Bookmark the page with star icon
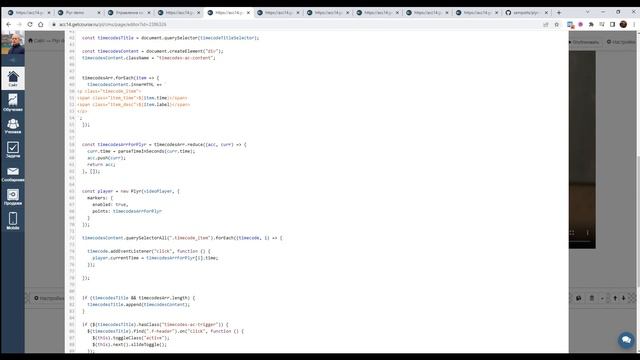Viewport: 640px width, 360px height. [556, 24]
